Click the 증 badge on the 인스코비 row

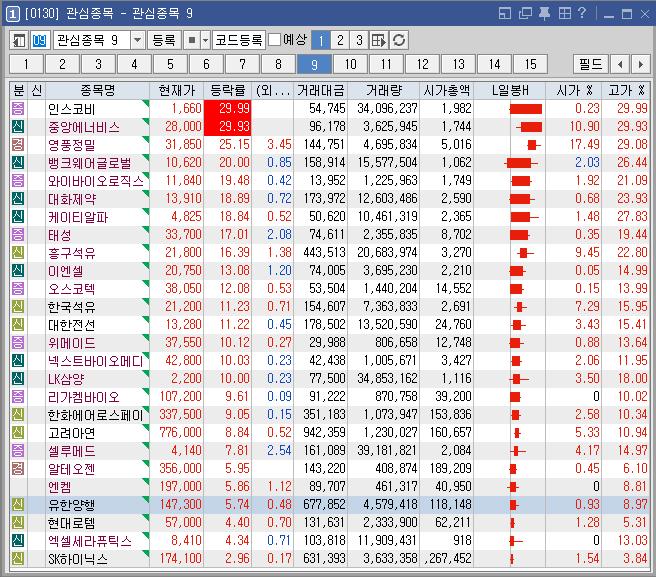[18, 108]
